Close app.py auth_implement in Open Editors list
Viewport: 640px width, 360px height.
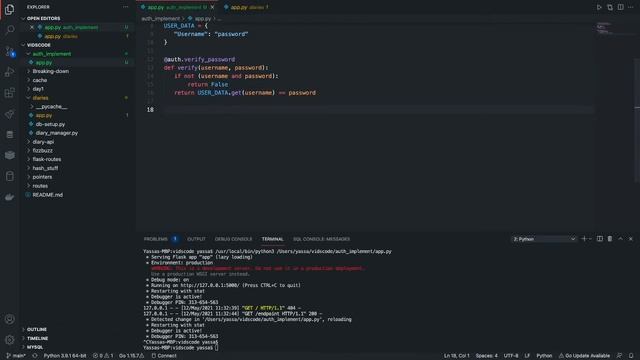[x=32, y=27]
